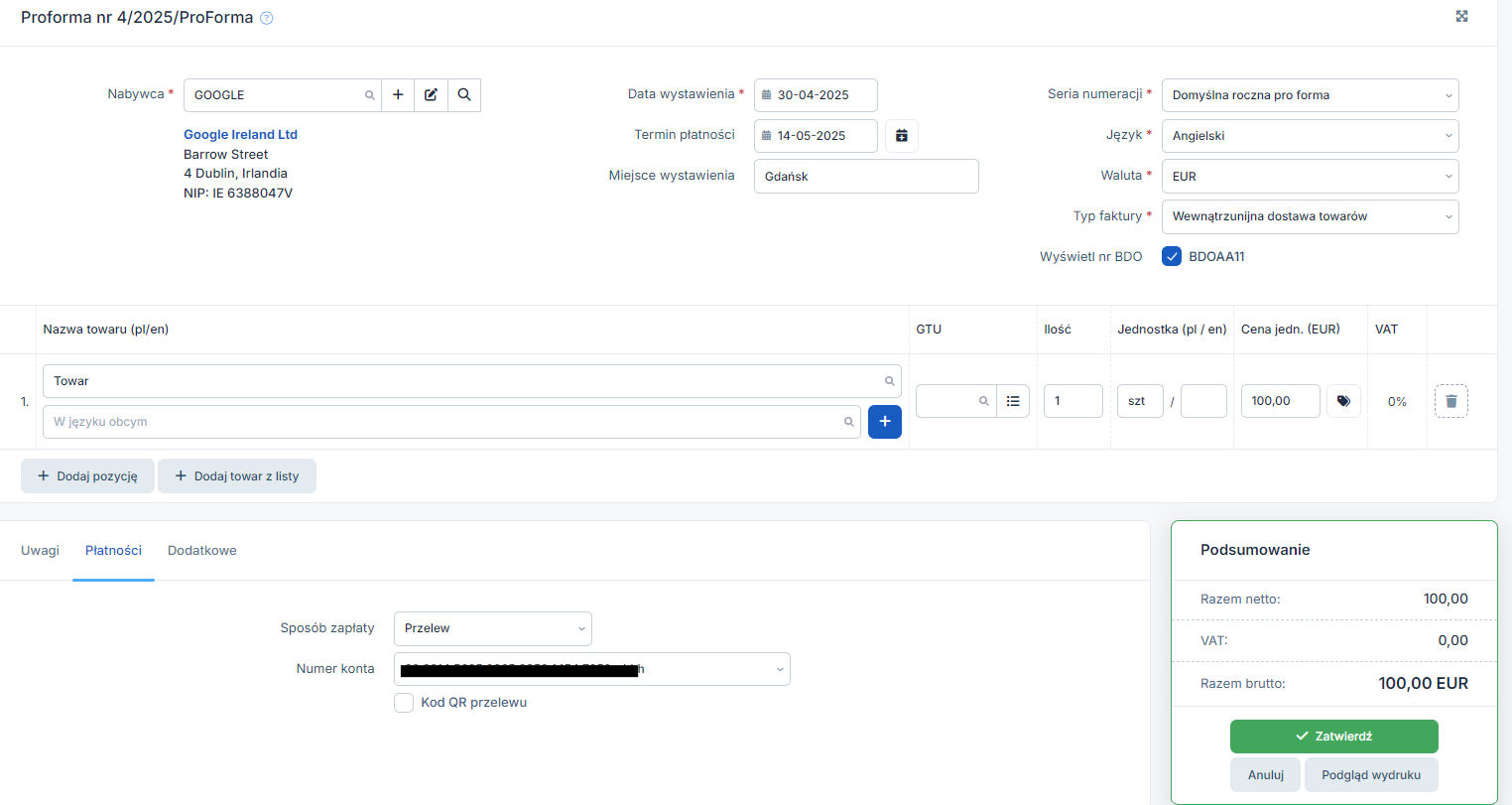Click the plus icon to add new buyer
This screenshot has height=805, width=1512.
click(x=398, y=95)
